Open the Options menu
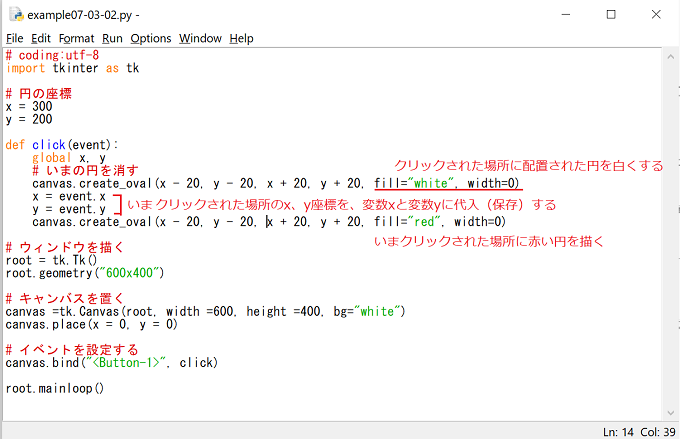This screenshot has width=680, height=439. pos(151,38)
